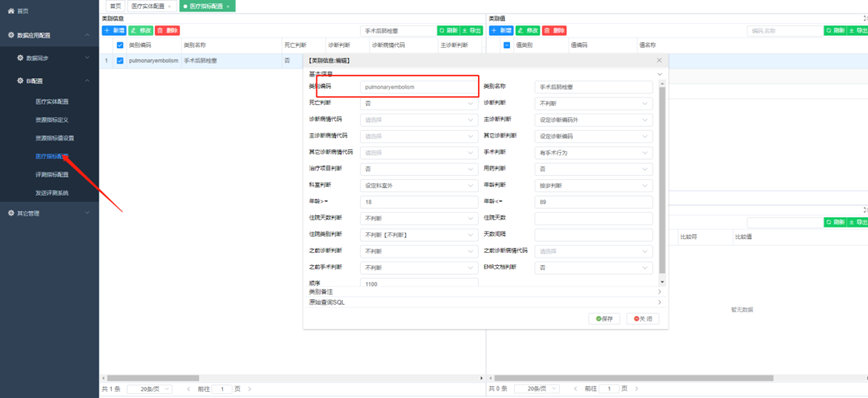868x398 pixels.
Task: Click the 类别名称 input field
Action: coord(594,87)
